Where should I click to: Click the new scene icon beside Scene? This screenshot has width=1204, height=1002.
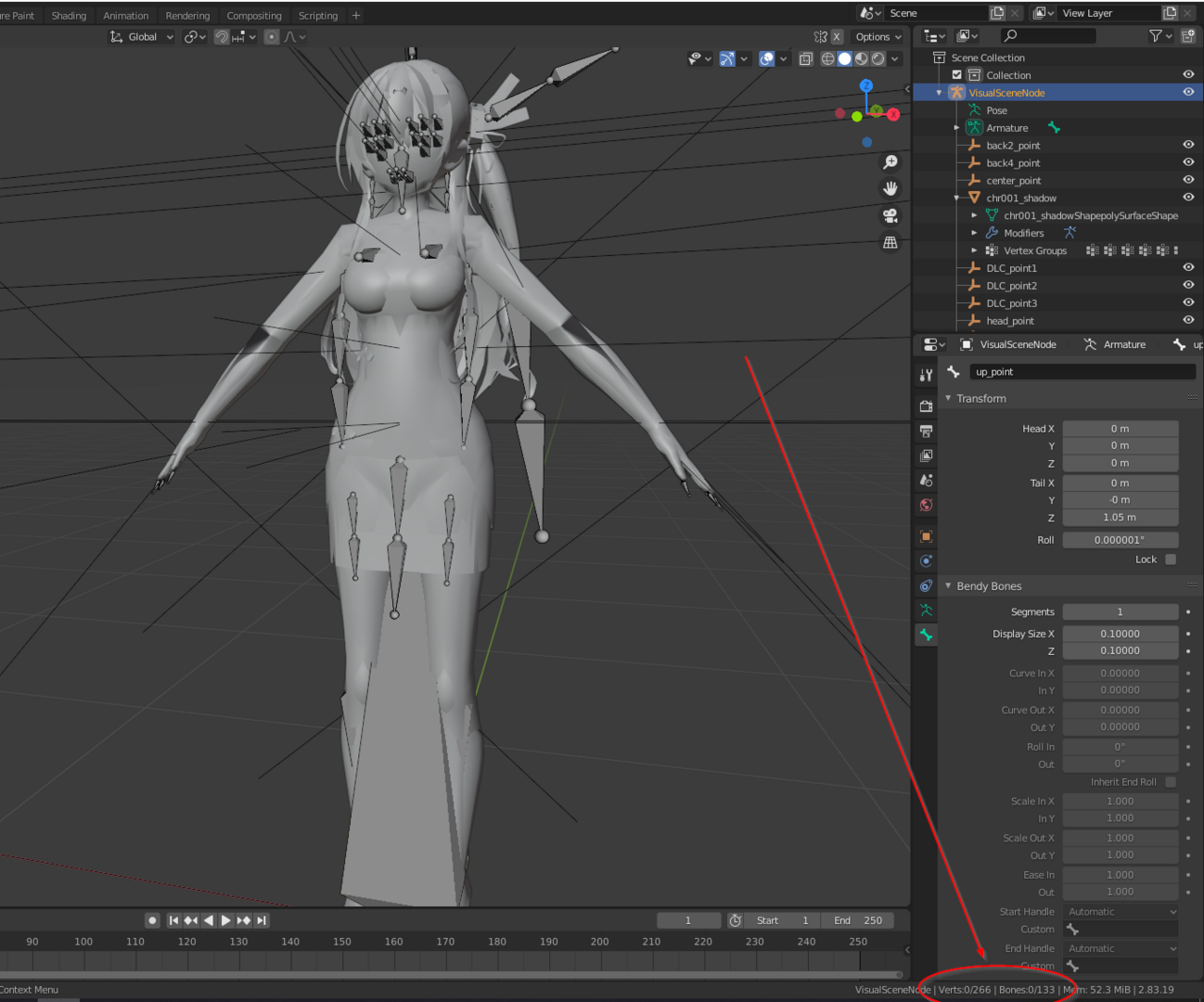(997, 13)
